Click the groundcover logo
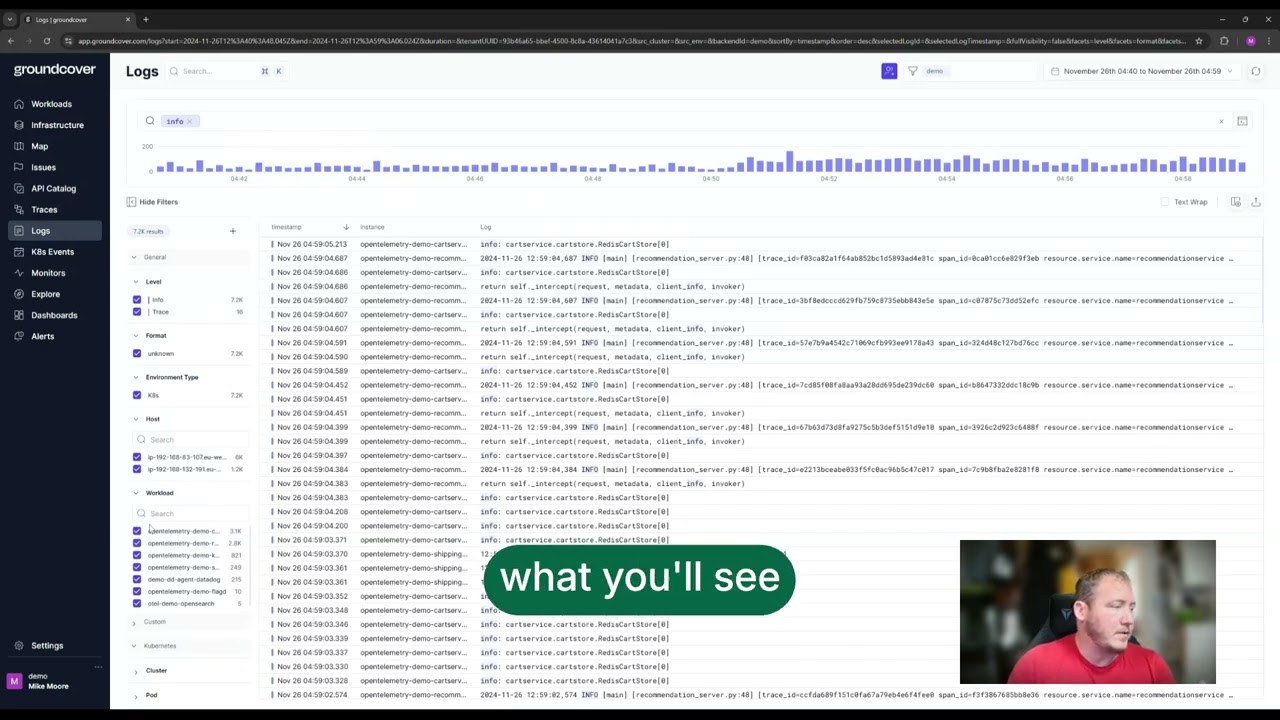The height and width of the screenshot is (720, 1280). [53, 70]
